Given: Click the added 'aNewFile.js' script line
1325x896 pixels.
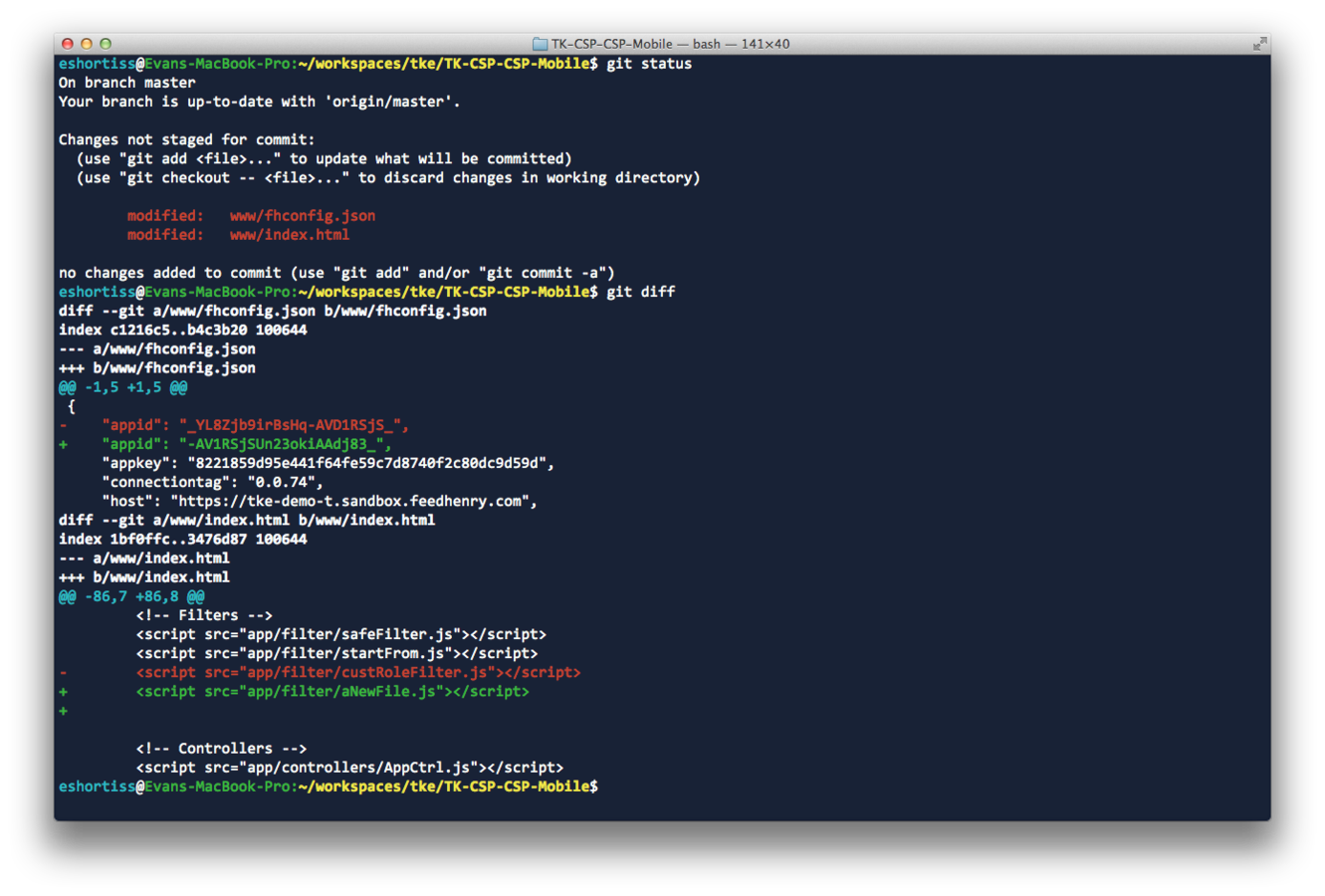Looking at the screenshot, I should [x=294, y=691].
